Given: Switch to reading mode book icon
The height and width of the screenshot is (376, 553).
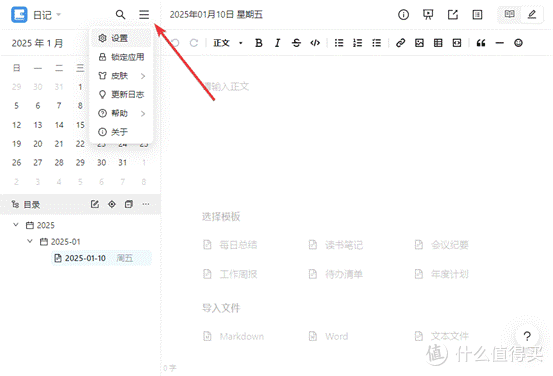Looking at the screenshot, I should [x=509, y=14].
